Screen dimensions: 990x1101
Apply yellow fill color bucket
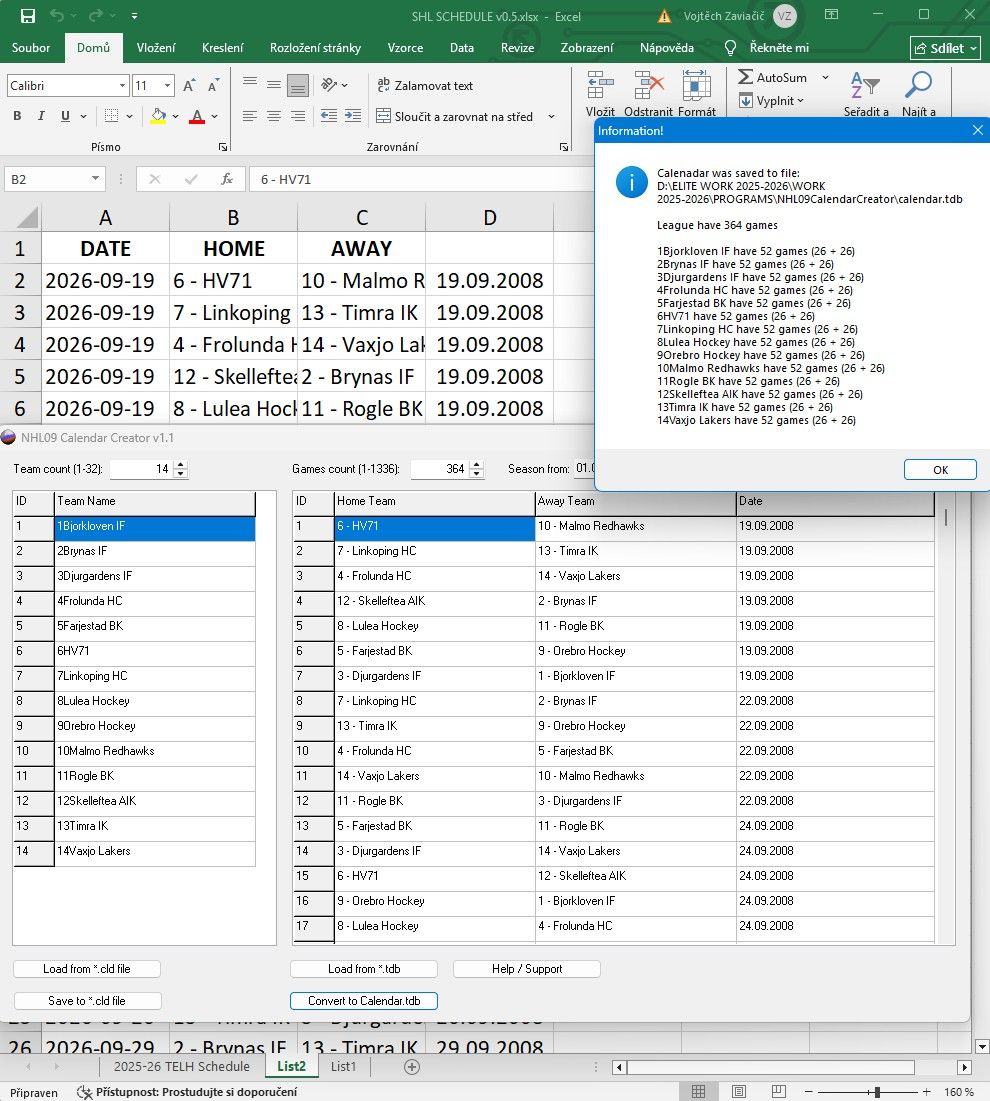click(158, 116)
